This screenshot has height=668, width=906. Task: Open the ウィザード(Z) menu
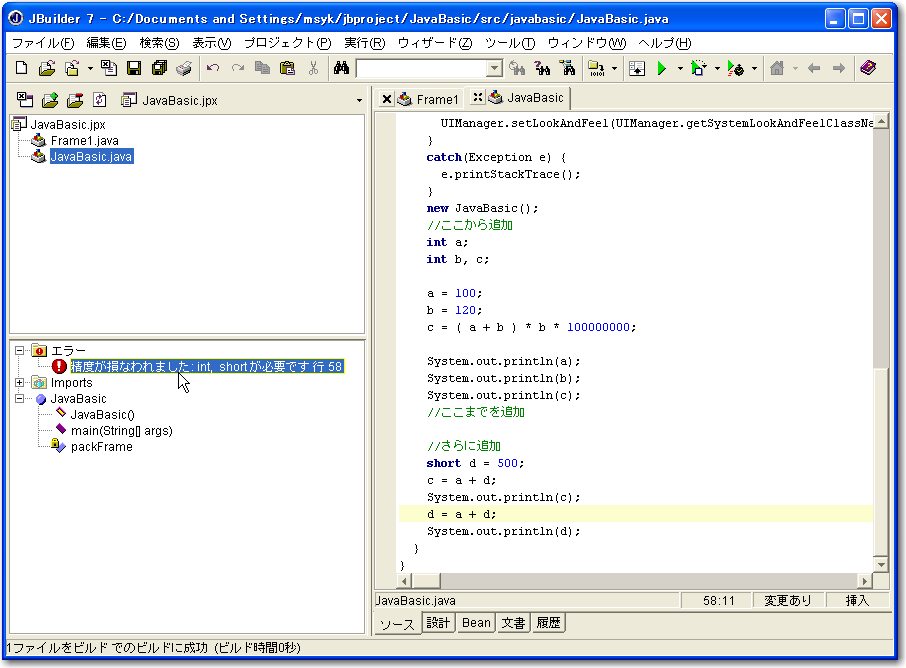pos(434,43)
